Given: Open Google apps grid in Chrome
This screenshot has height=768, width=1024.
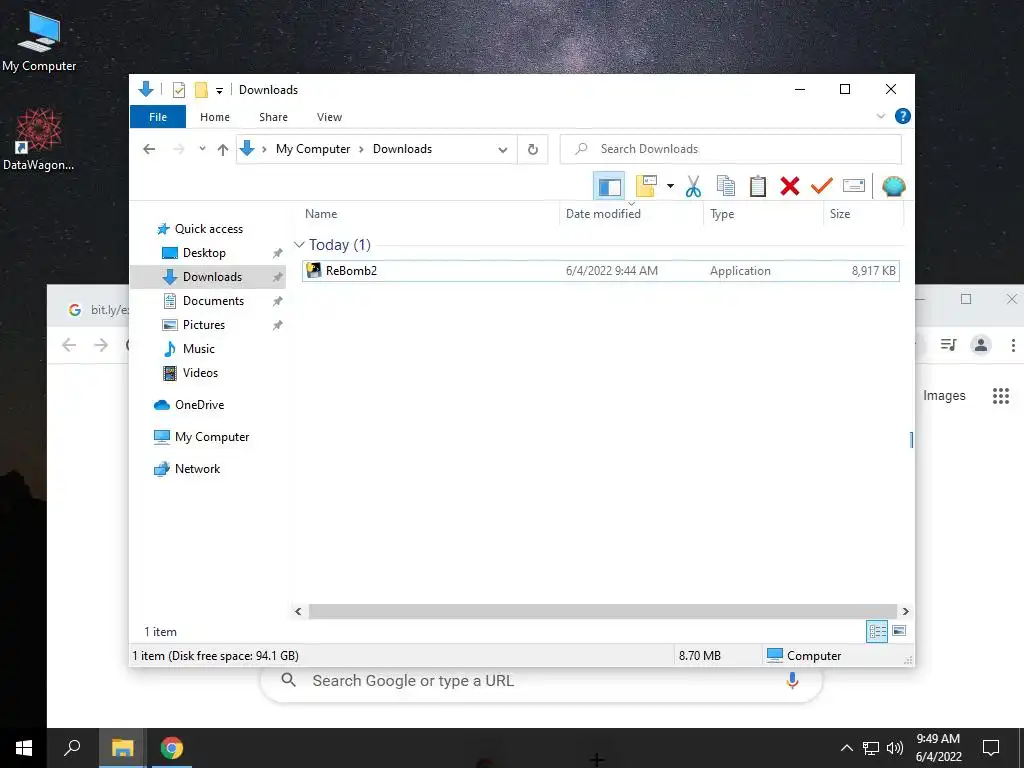Looking at the screenshot, I should (1000, 396).
